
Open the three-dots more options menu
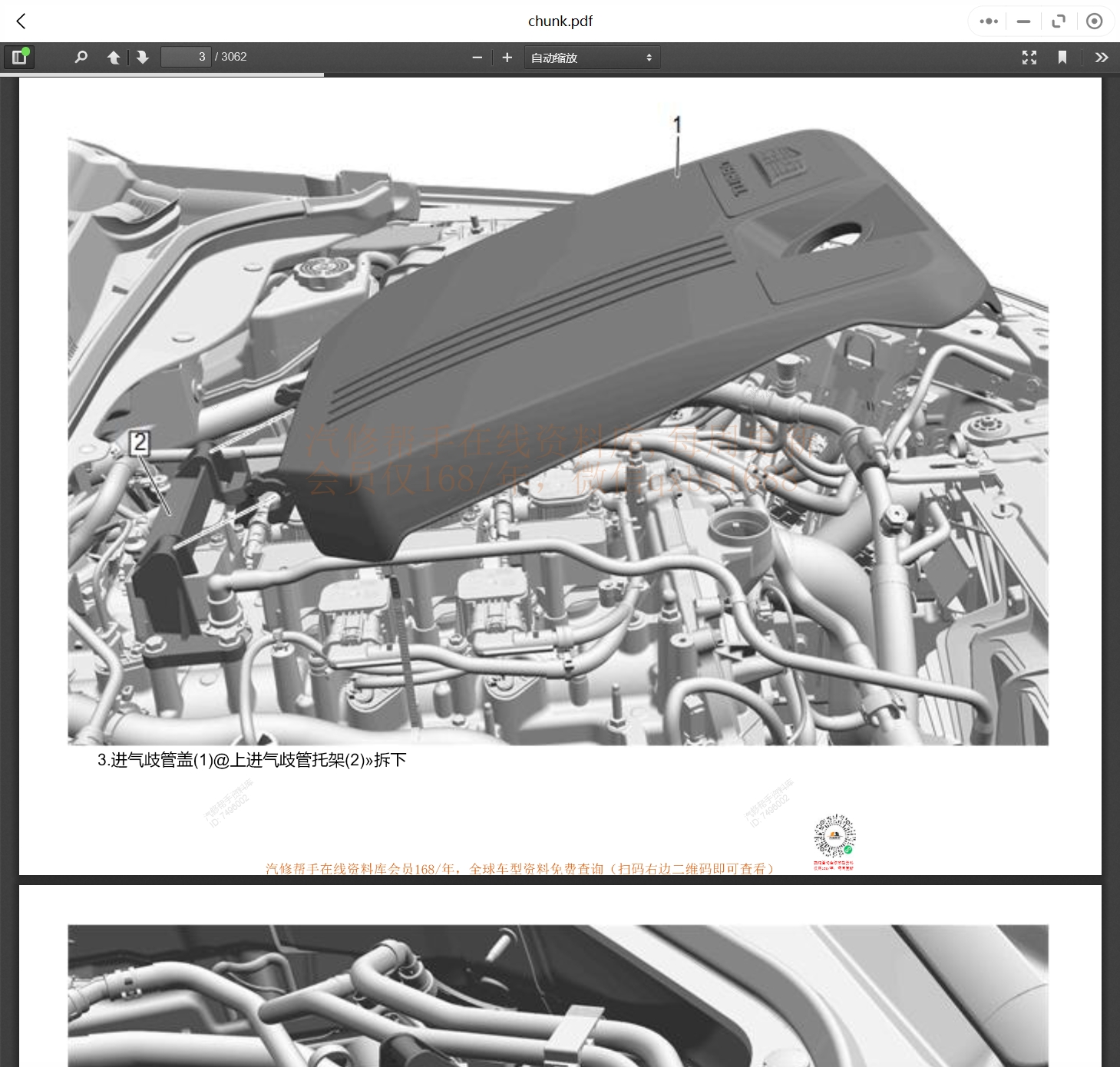pos(989,21)
